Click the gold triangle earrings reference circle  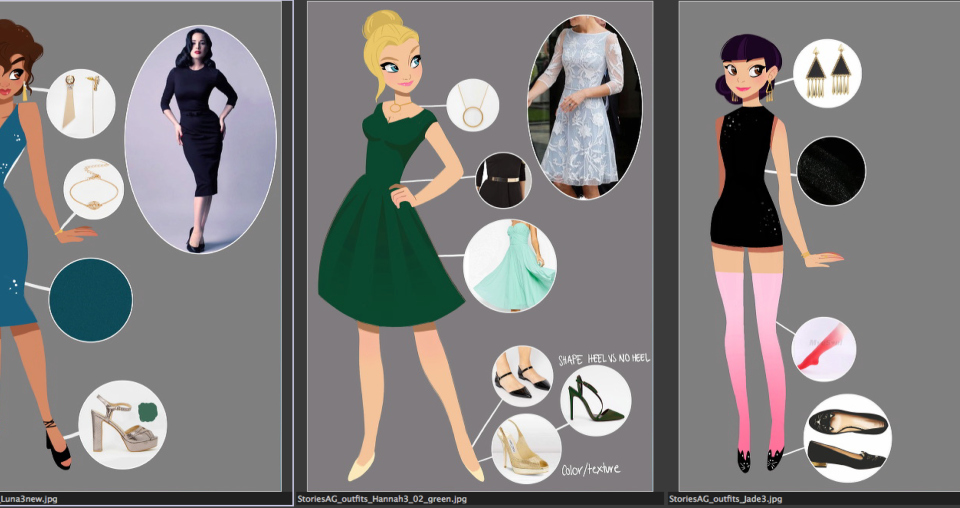click(x=827, y=72)
